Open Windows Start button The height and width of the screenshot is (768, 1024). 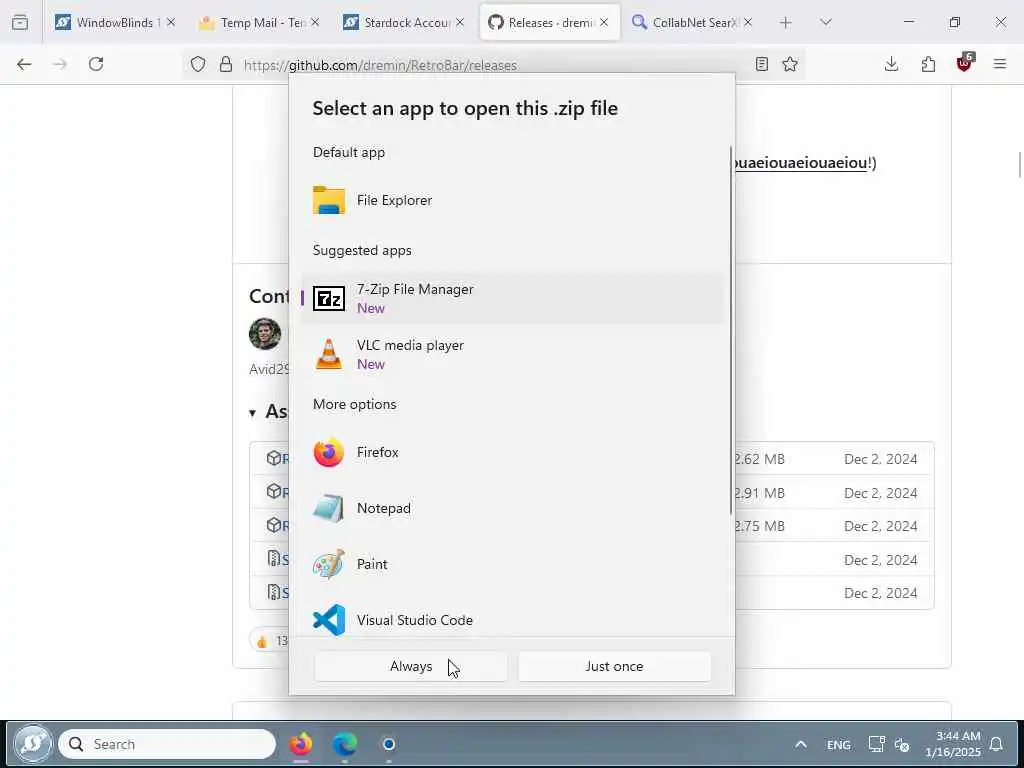click(33, 744)
